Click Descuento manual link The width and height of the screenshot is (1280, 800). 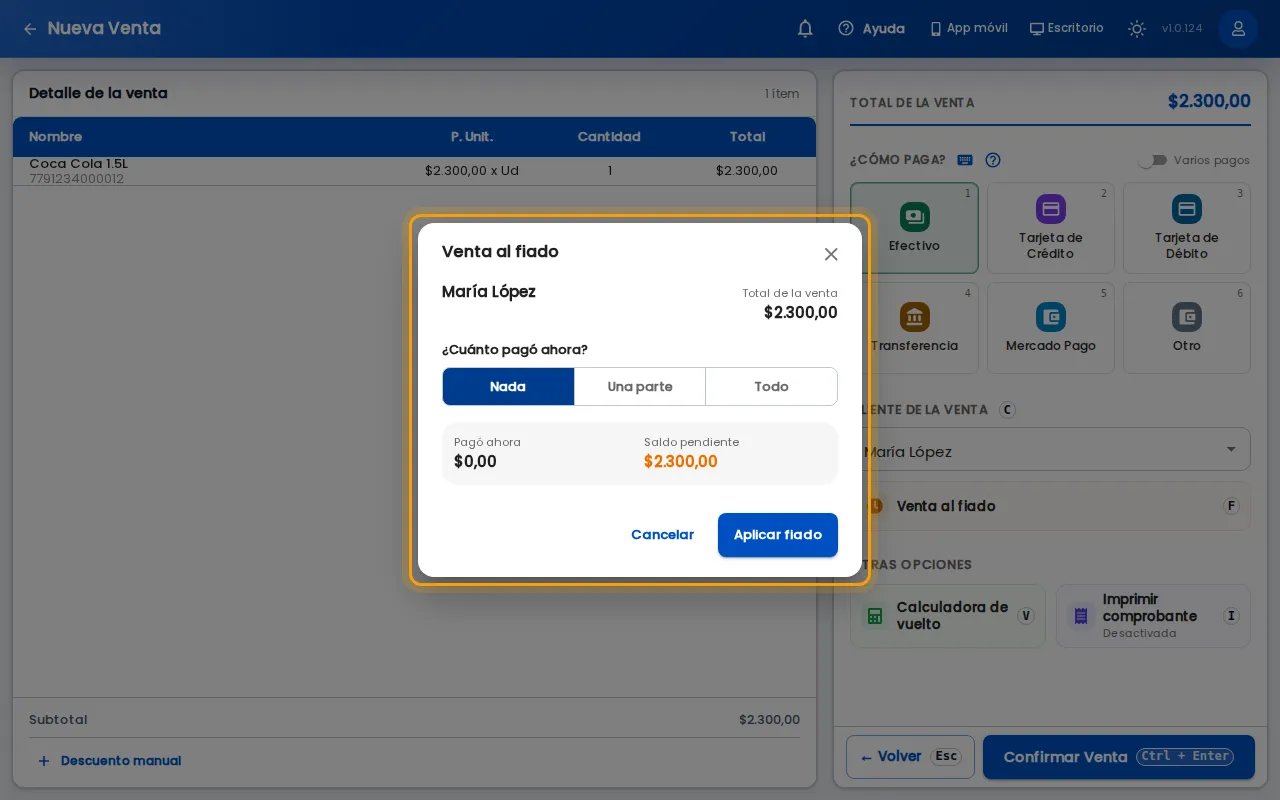pos(109,761)
